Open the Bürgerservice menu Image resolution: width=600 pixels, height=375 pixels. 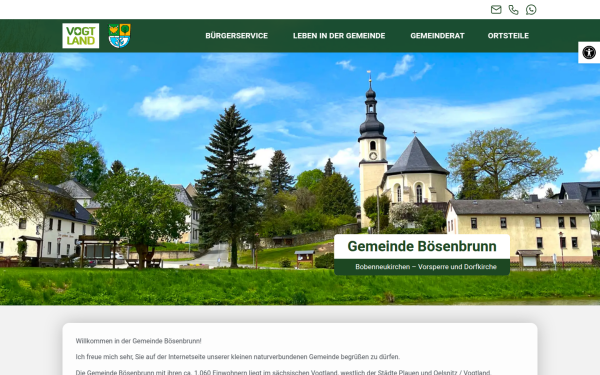tap(236, 36)
